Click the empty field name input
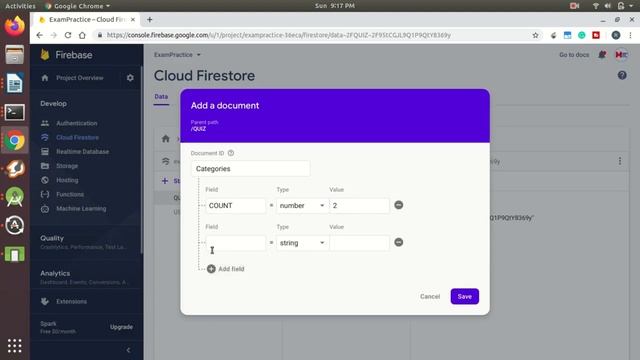This screenshot has width=640, height=360. [x=236, y=243]
